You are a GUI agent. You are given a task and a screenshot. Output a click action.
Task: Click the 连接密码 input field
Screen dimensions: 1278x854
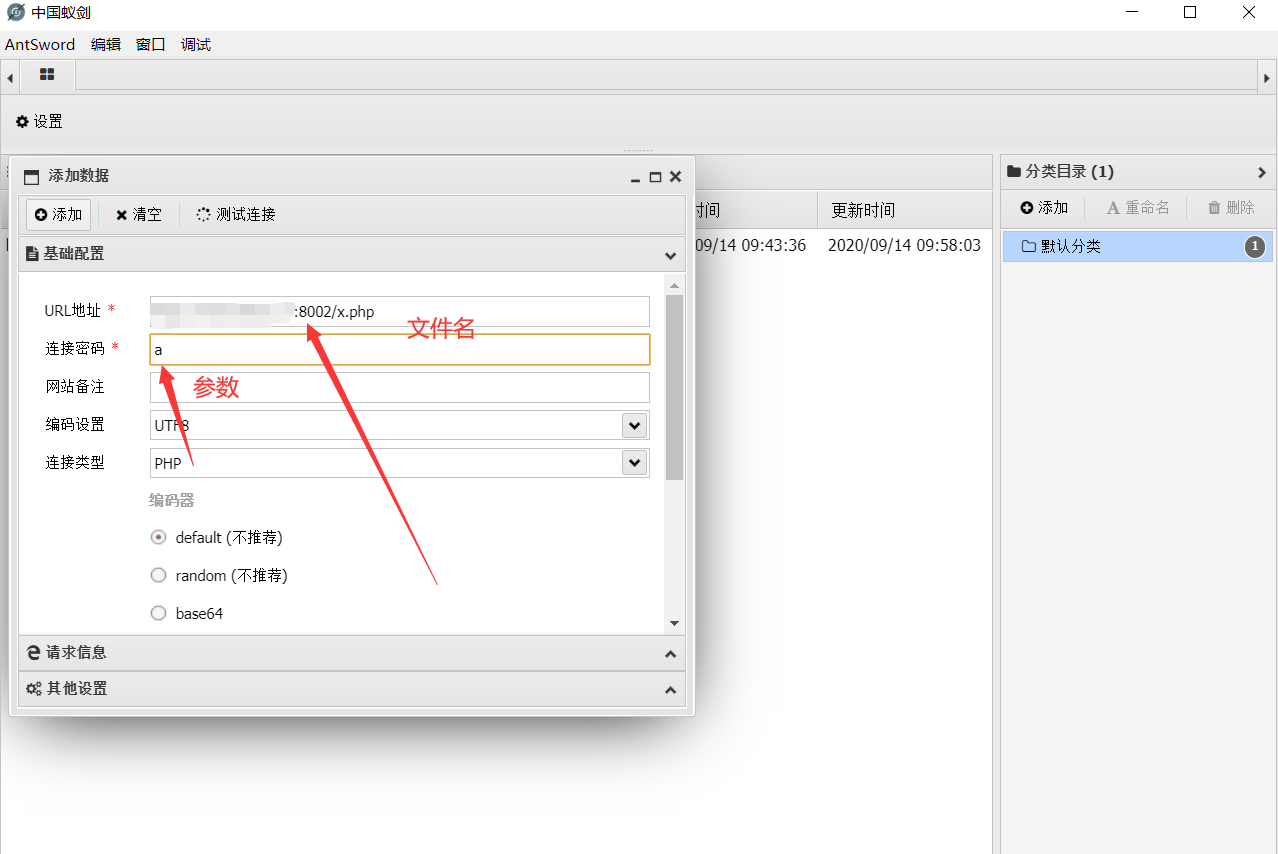[400, 349]
